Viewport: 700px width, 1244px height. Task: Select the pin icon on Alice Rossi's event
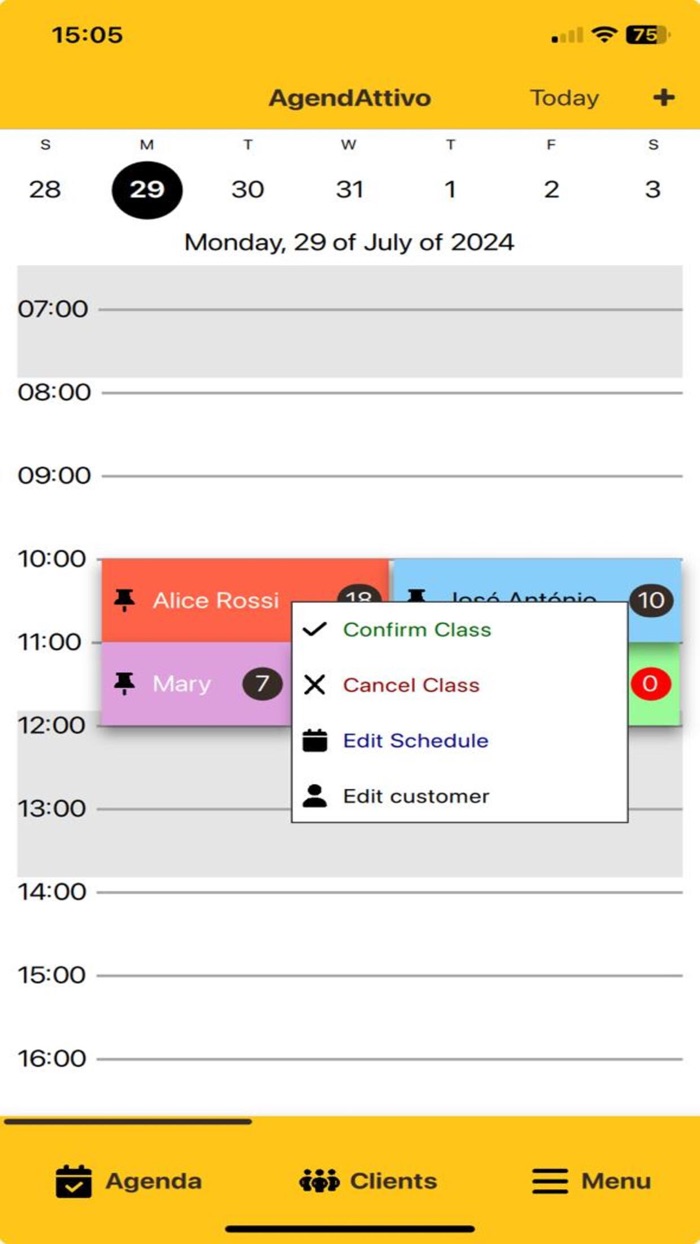tap(125, 600)
